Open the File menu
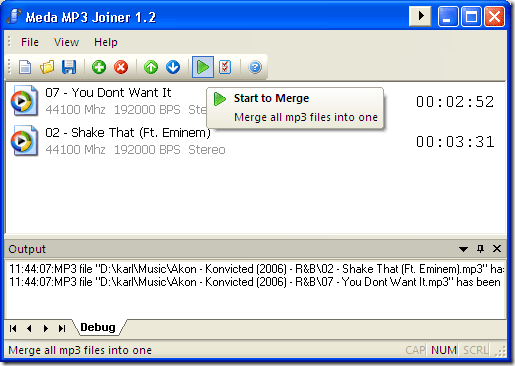The width and height of the screenshot is (515, 366). coord(30,42)
